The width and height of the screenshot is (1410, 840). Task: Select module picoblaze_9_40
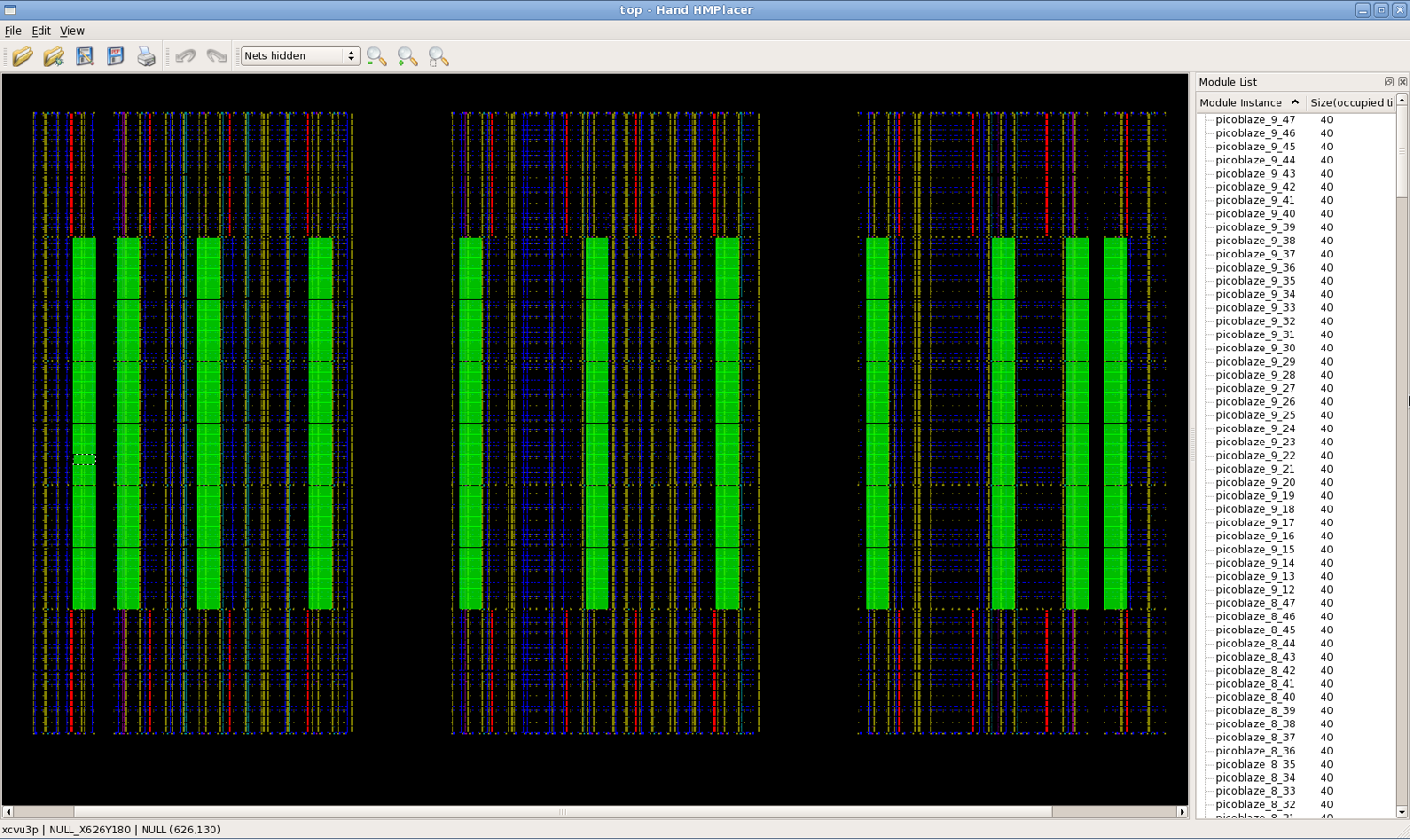1255,213
